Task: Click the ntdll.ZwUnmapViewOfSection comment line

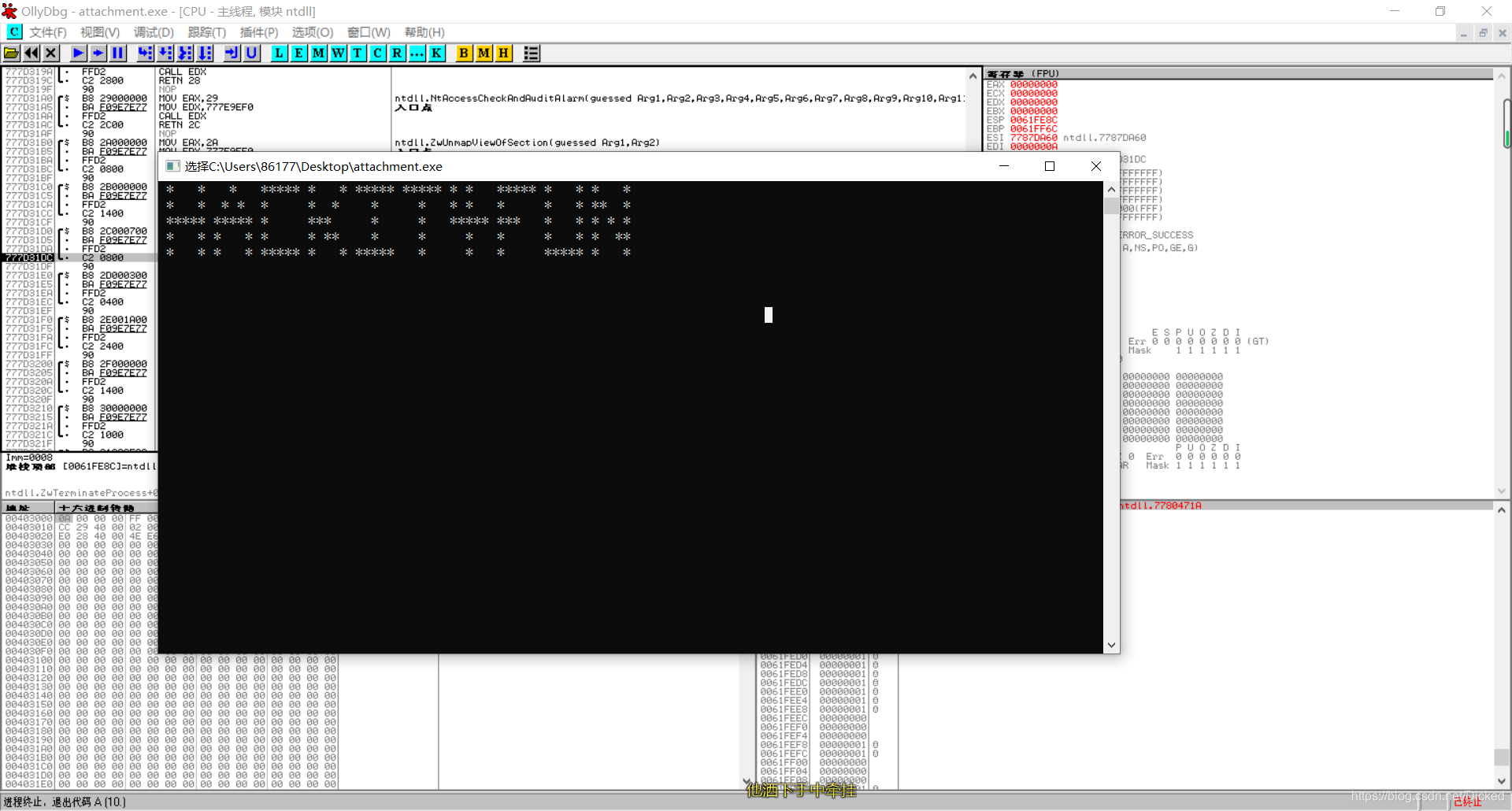Action: [x=528, y=143]
